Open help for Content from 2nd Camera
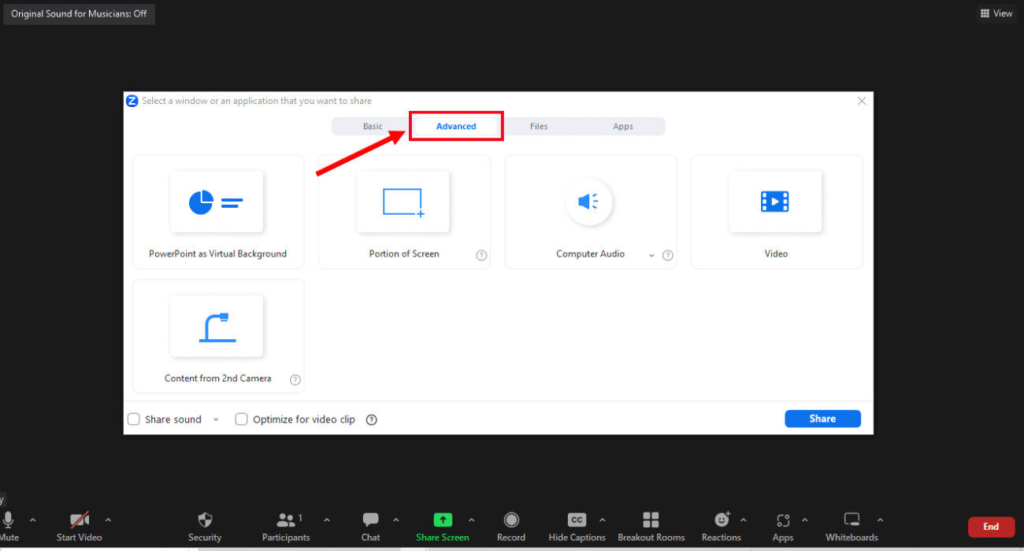 point(295,380)
